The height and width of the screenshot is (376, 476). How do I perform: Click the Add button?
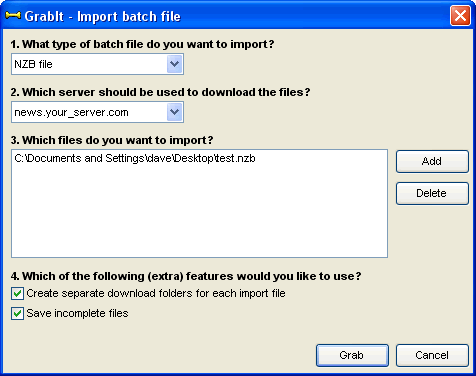point(432,161)
